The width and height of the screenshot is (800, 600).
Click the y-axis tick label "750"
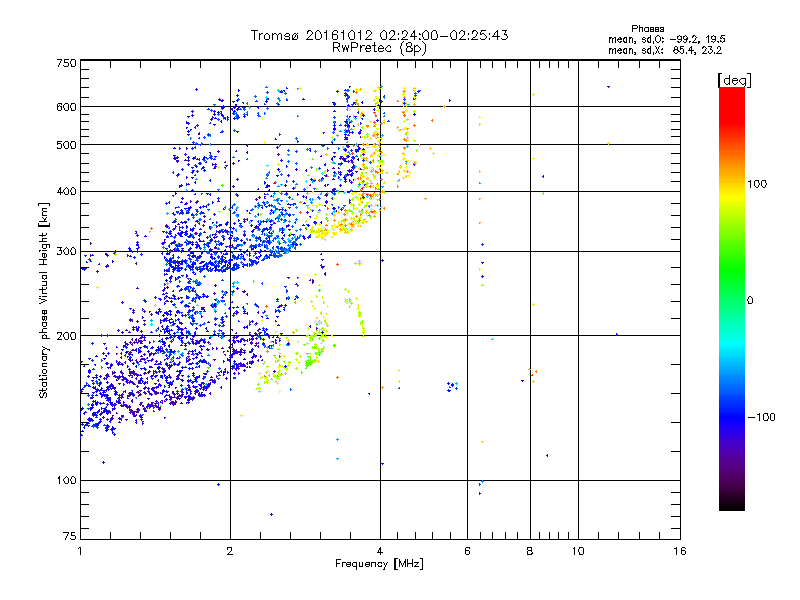(67, 63)
